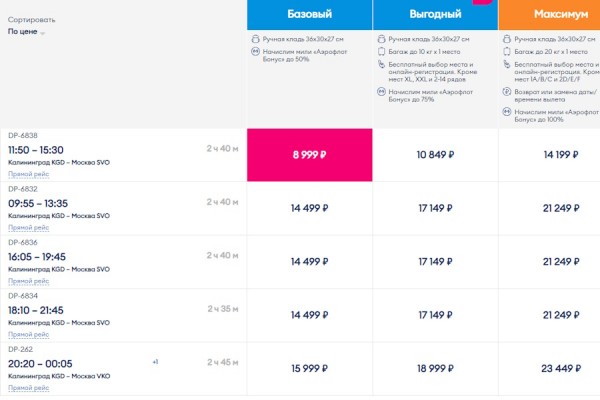Select the Базовый tariff header

tap(310, 15)
